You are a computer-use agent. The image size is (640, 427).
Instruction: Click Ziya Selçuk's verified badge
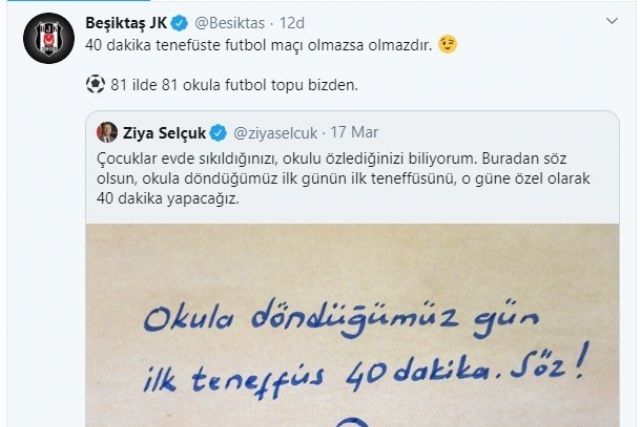click(x=218, y=133)
